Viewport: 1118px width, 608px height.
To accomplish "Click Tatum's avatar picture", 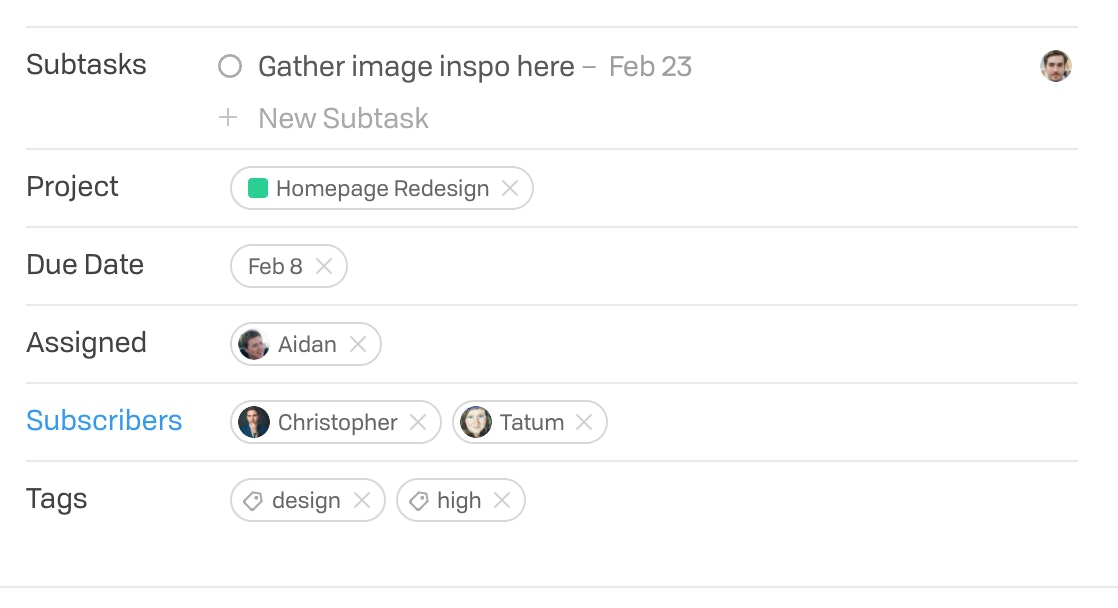I will coord(476,422).
